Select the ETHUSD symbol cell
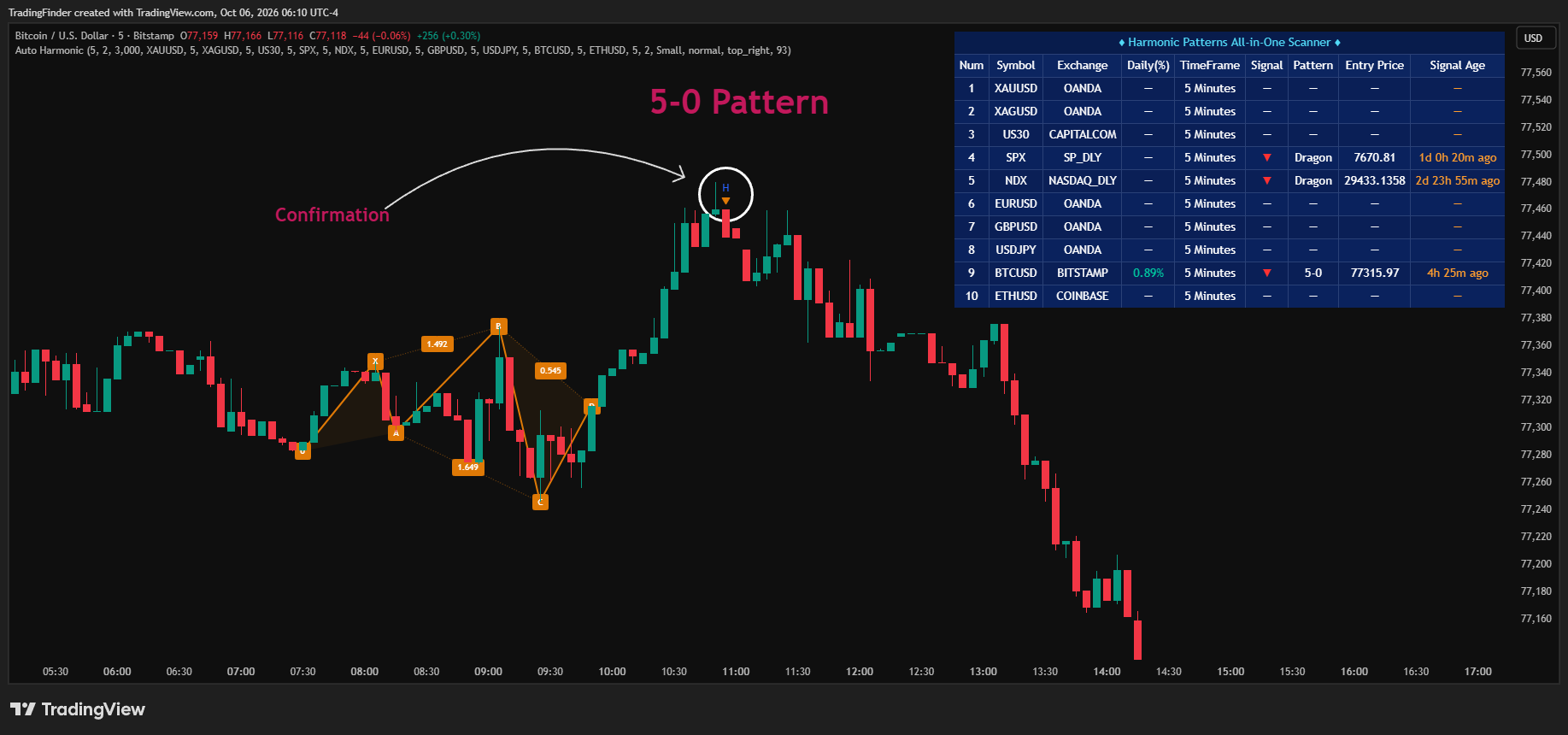 click(x=1016, y=296)
